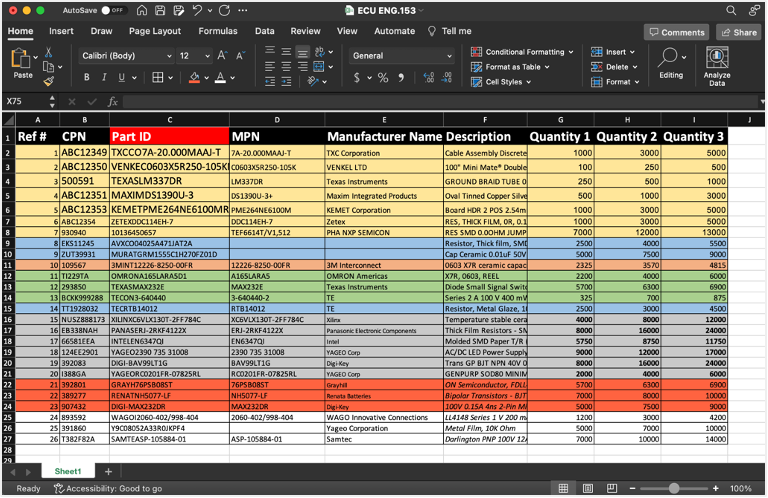Click the Name Box showing X75
The width and height of the screenshot is (768, 498).
(29, 101)
